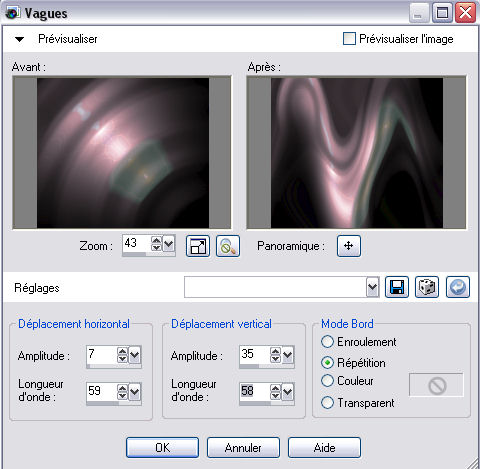Click the vertical Longueur d'onde field

255,391
